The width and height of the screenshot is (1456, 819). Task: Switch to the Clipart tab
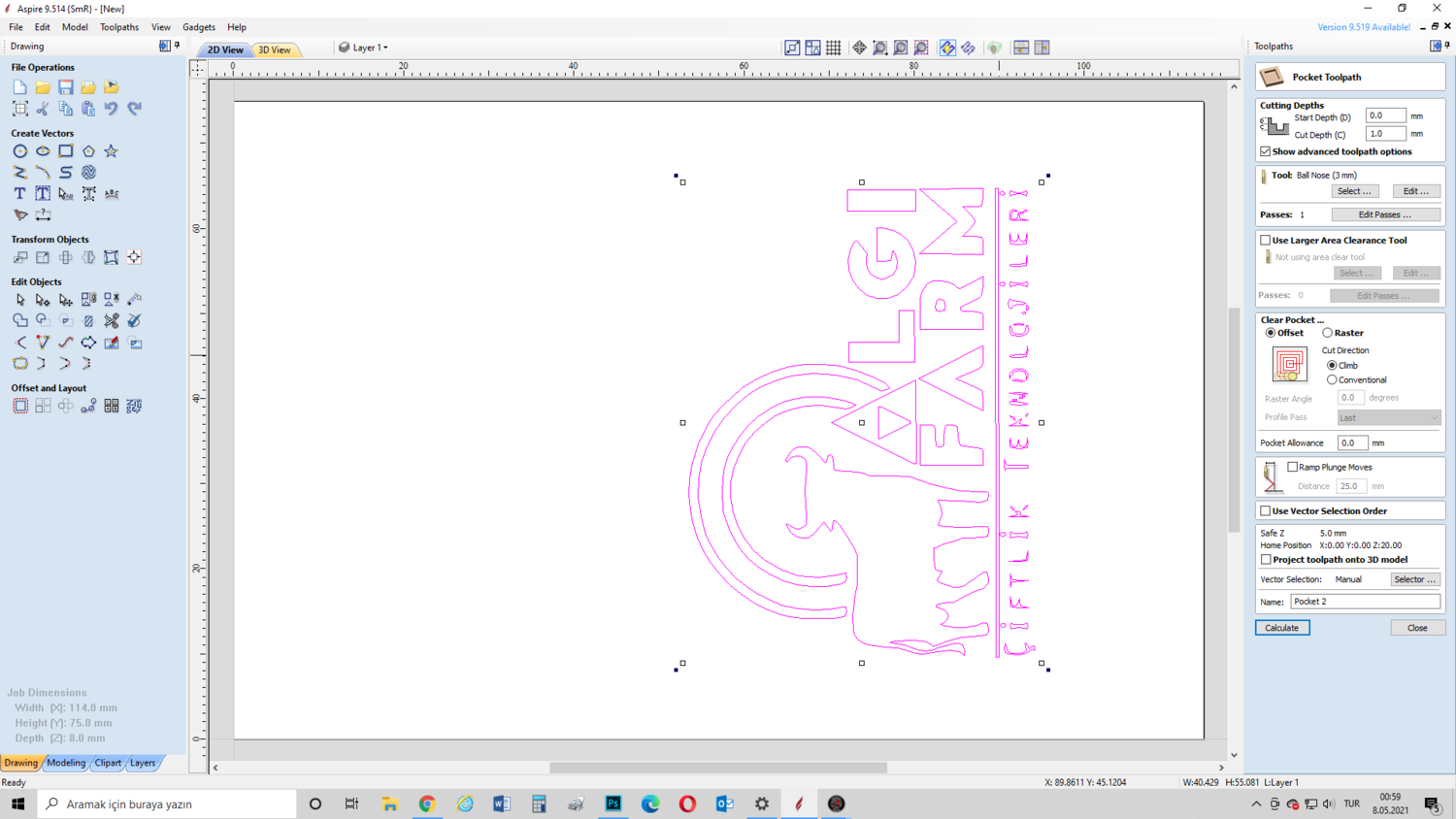pos(108,763)
